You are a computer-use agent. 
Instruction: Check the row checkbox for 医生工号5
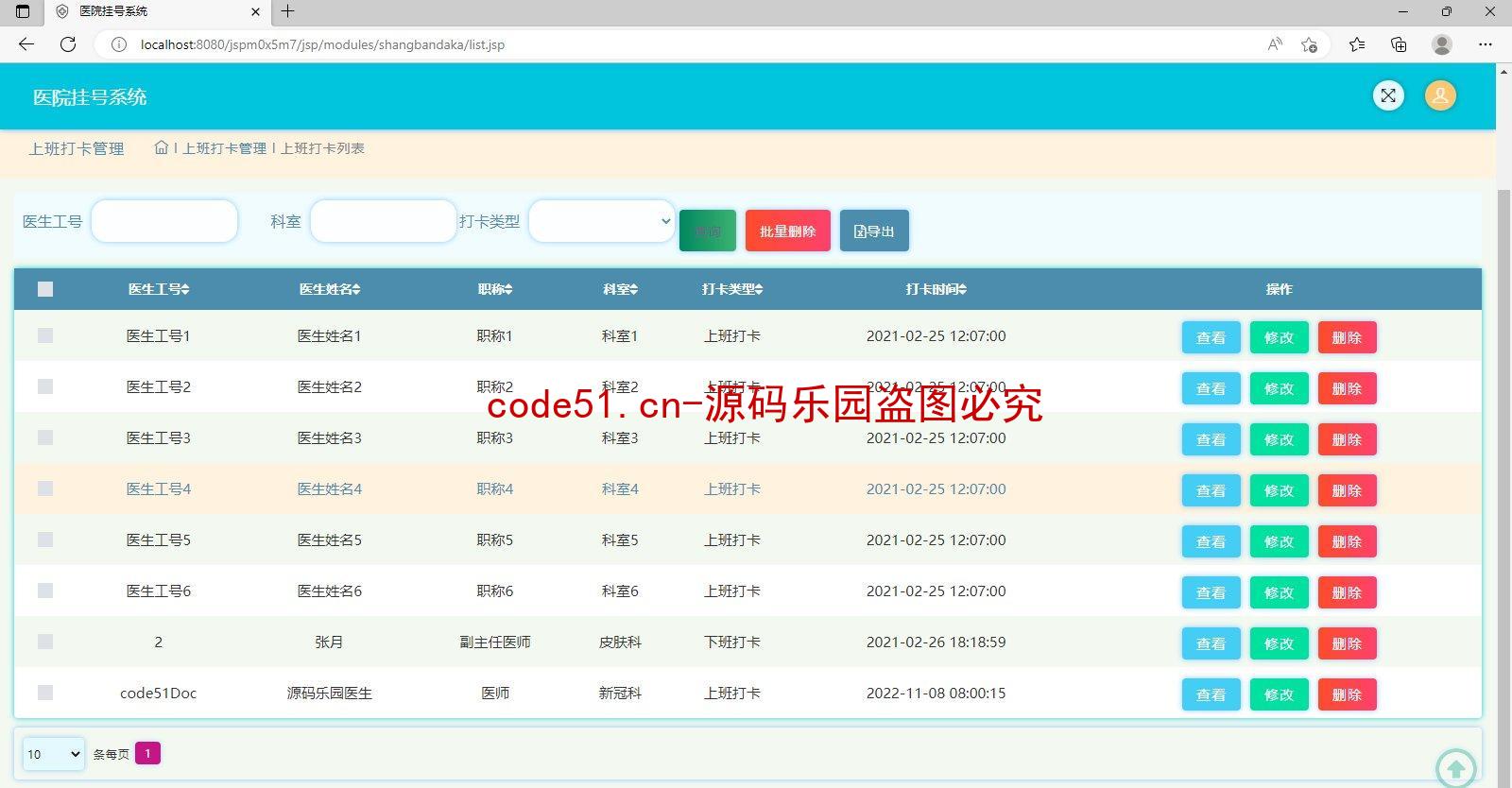45,540
